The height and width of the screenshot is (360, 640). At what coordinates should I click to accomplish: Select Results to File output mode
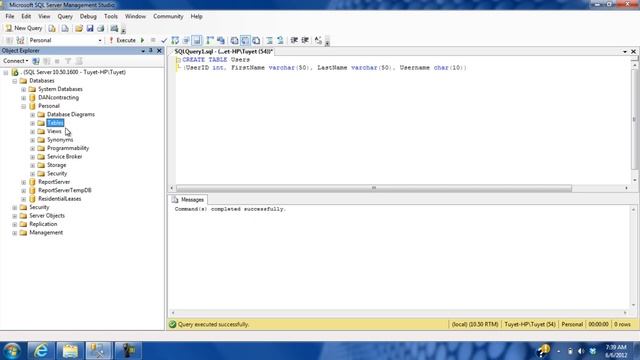256,40
